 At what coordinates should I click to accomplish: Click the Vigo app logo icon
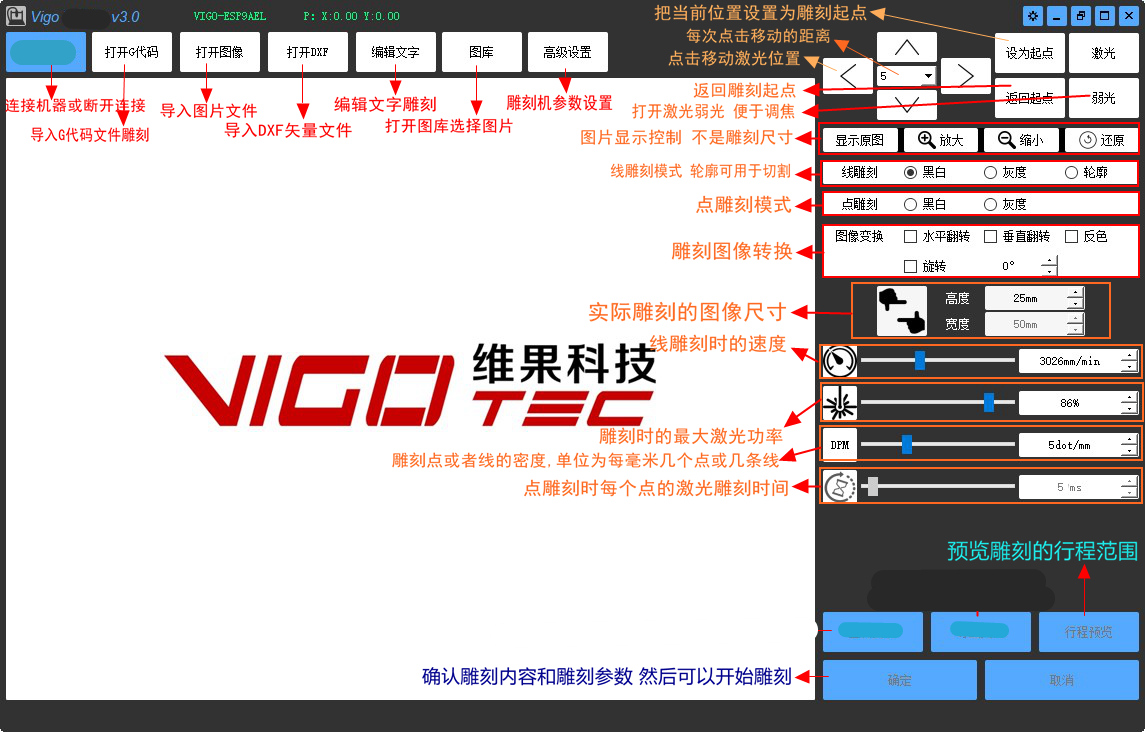tap(16, 15)
